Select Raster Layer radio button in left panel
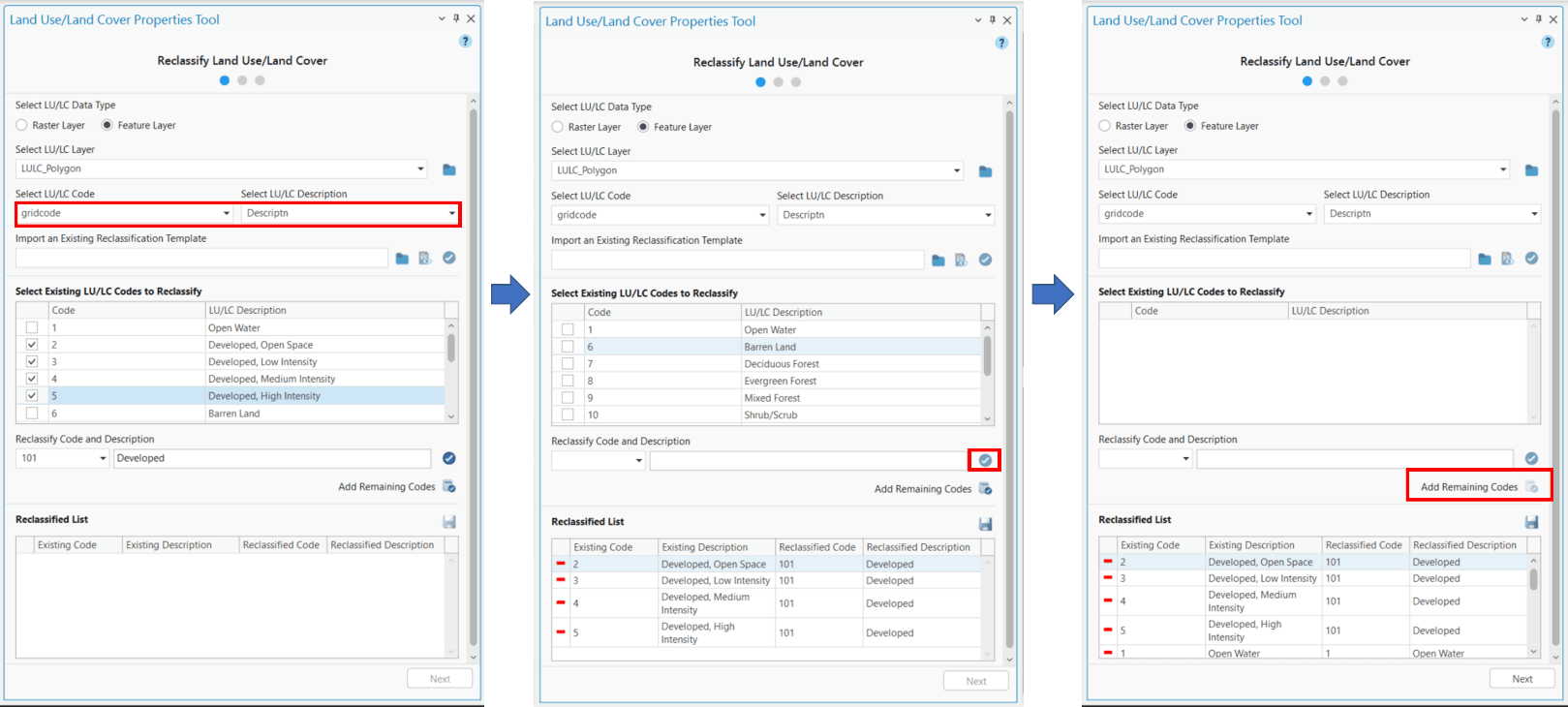The width and height of the screenshot is (1568, 707). pyautogui.click(x=22, y=125)
